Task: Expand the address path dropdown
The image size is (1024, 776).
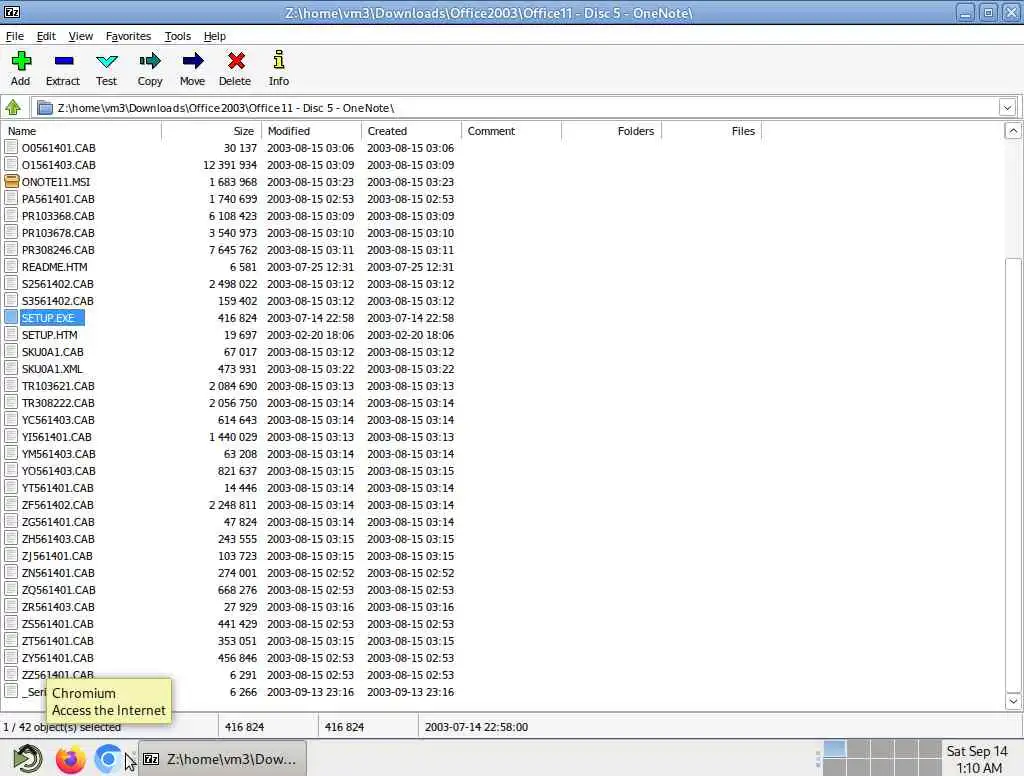Action: pos(1007,108)
